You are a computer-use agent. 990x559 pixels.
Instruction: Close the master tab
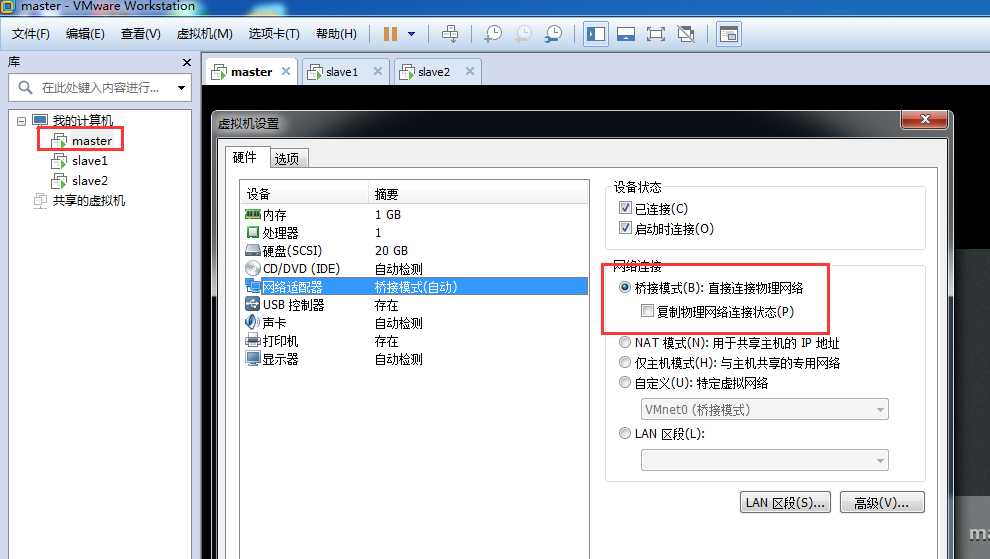pyautogui.click(x=286, y=71)
